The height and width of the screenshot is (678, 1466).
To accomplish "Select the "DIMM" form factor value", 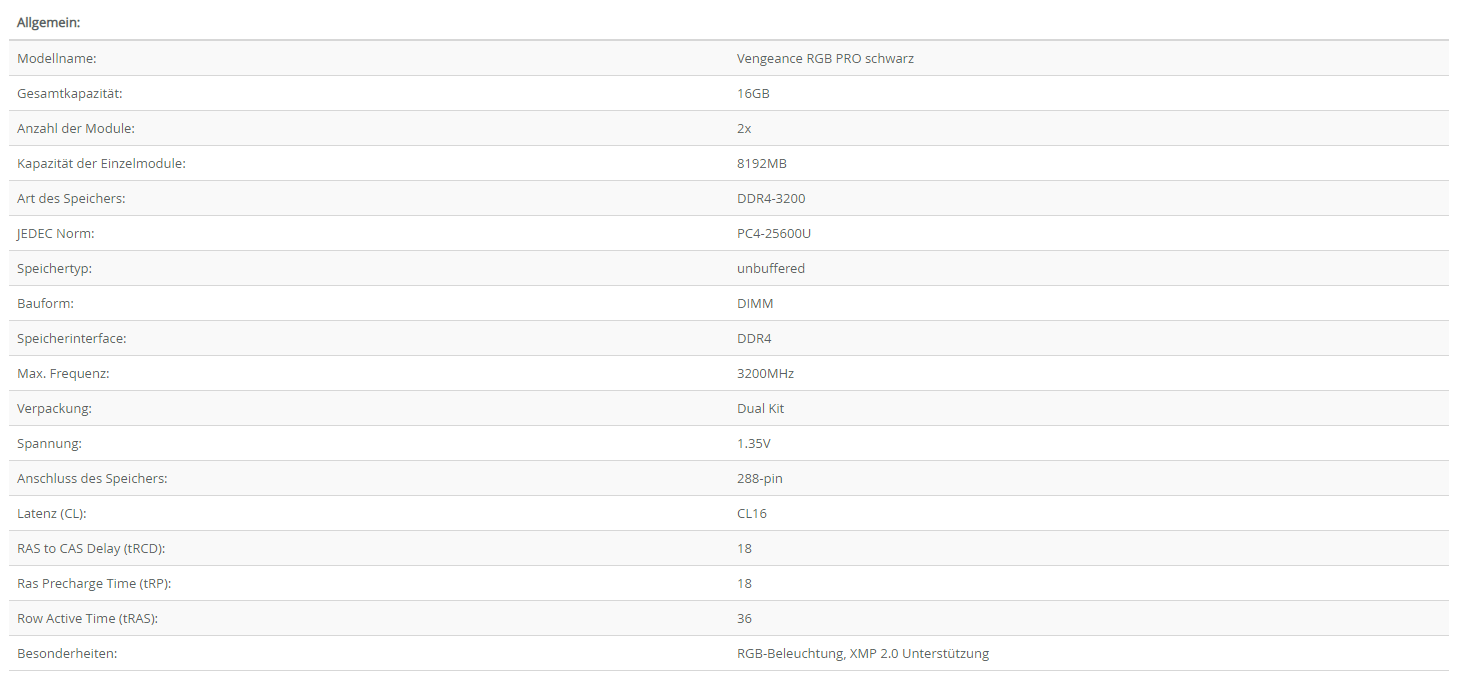I will [x=755, y=304].
